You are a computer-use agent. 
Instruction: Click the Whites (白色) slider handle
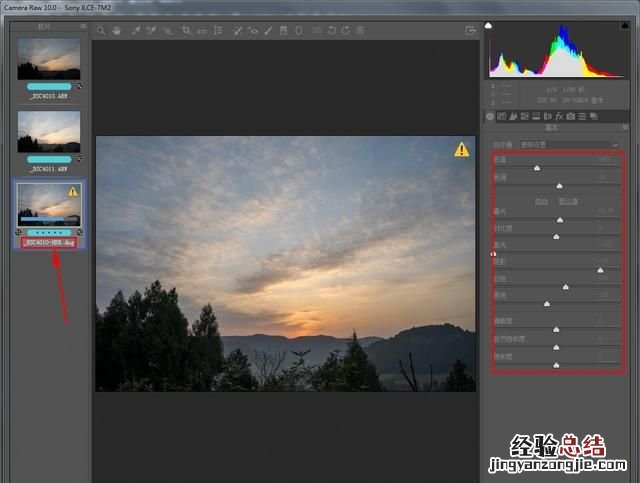566,287
